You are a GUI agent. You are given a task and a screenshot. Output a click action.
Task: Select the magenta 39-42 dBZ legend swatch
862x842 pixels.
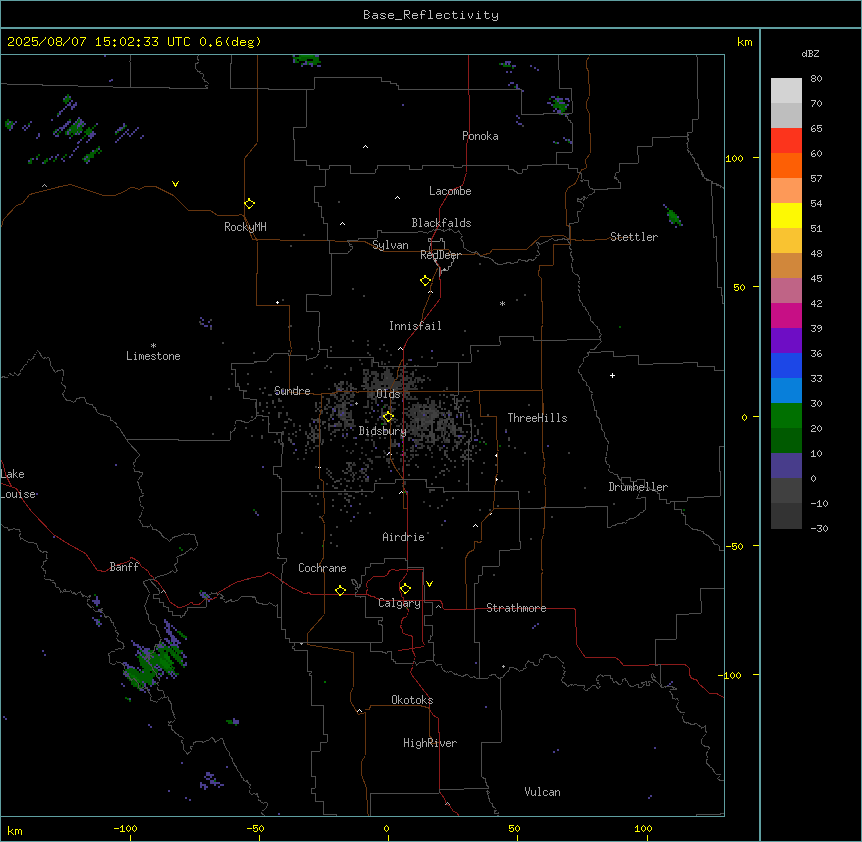[786, 315]
